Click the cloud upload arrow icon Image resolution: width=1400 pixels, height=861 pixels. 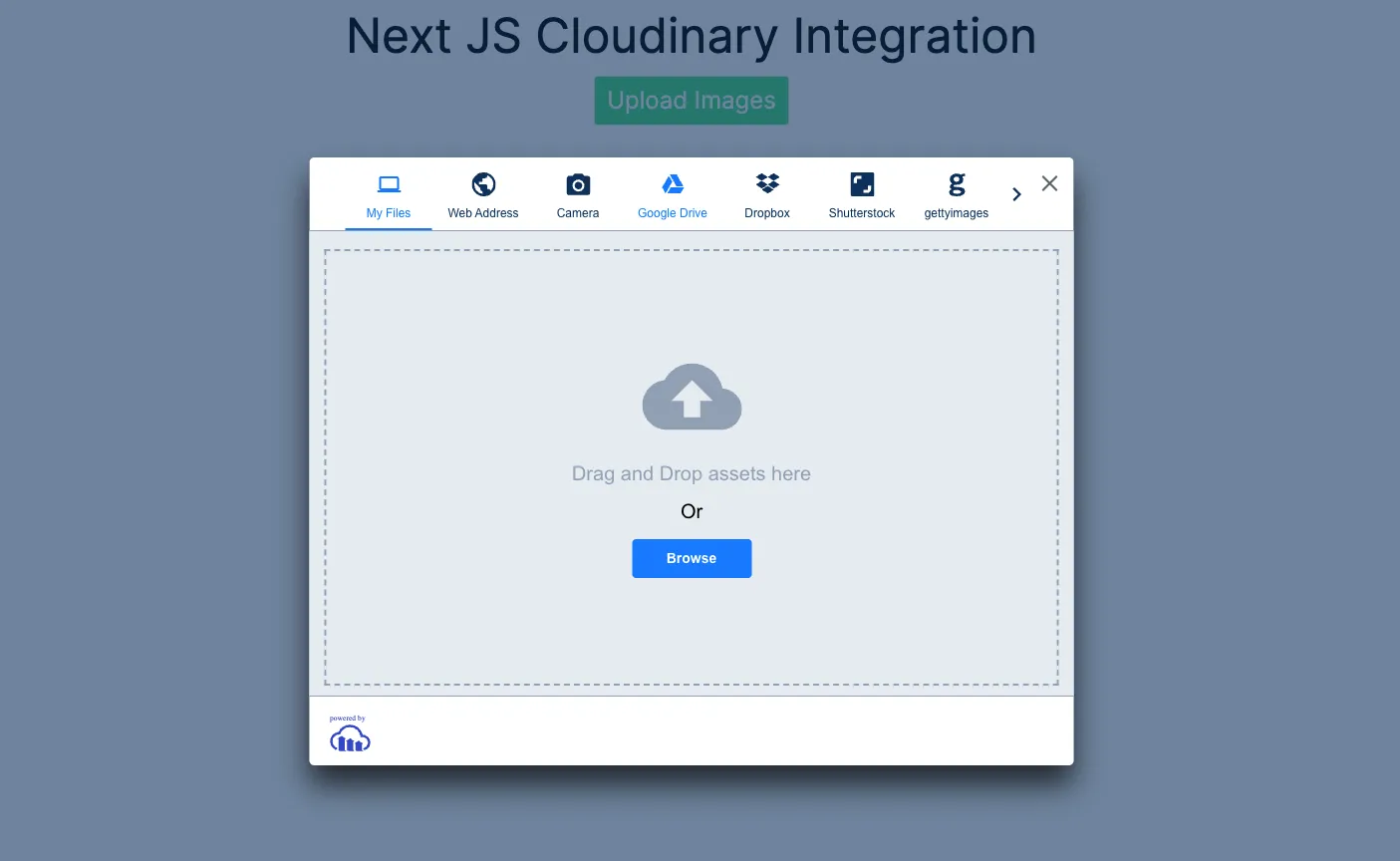(x=692, y=398)
